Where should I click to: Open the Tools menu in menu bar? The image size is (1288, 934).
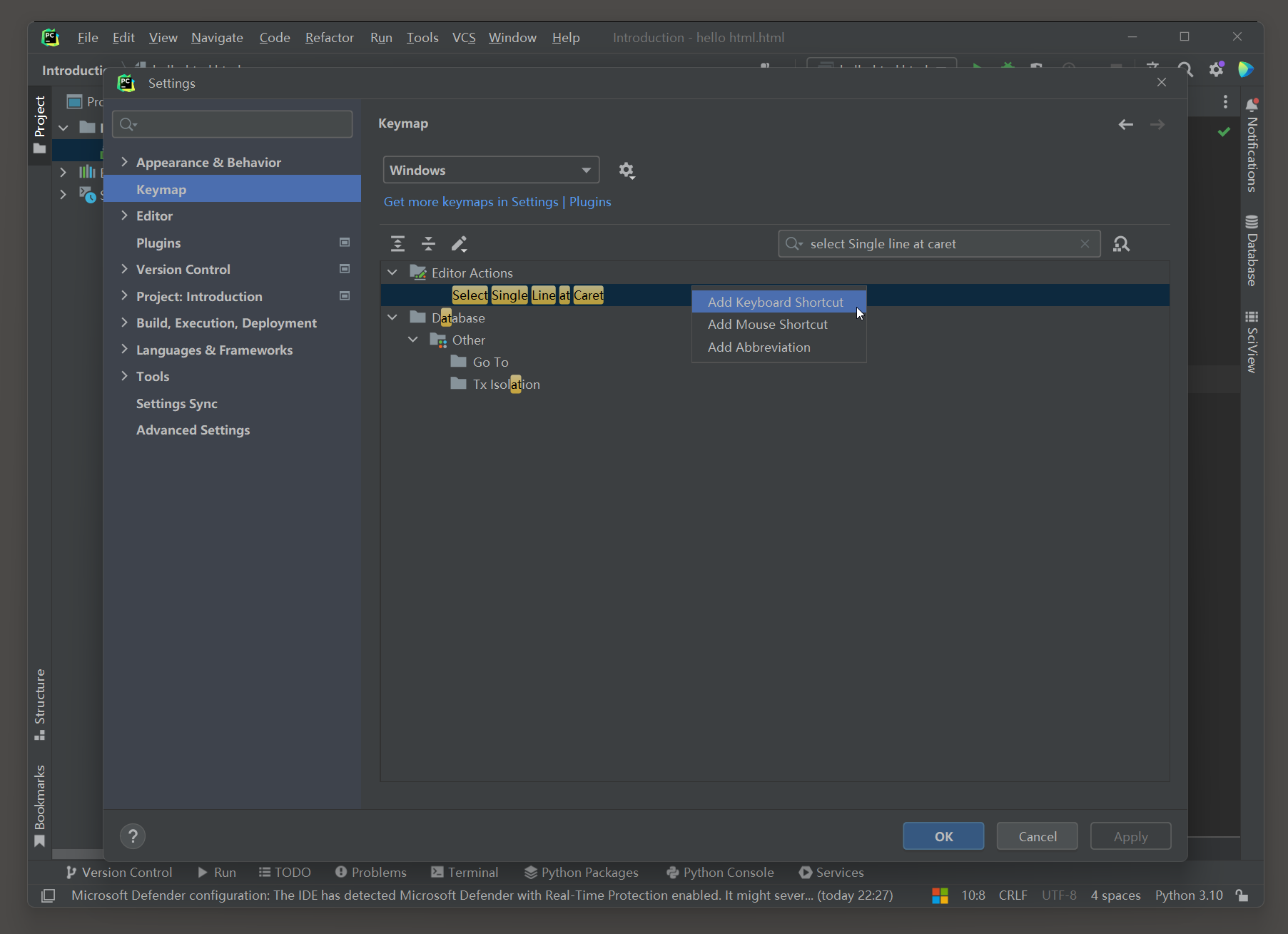[422, 37]
